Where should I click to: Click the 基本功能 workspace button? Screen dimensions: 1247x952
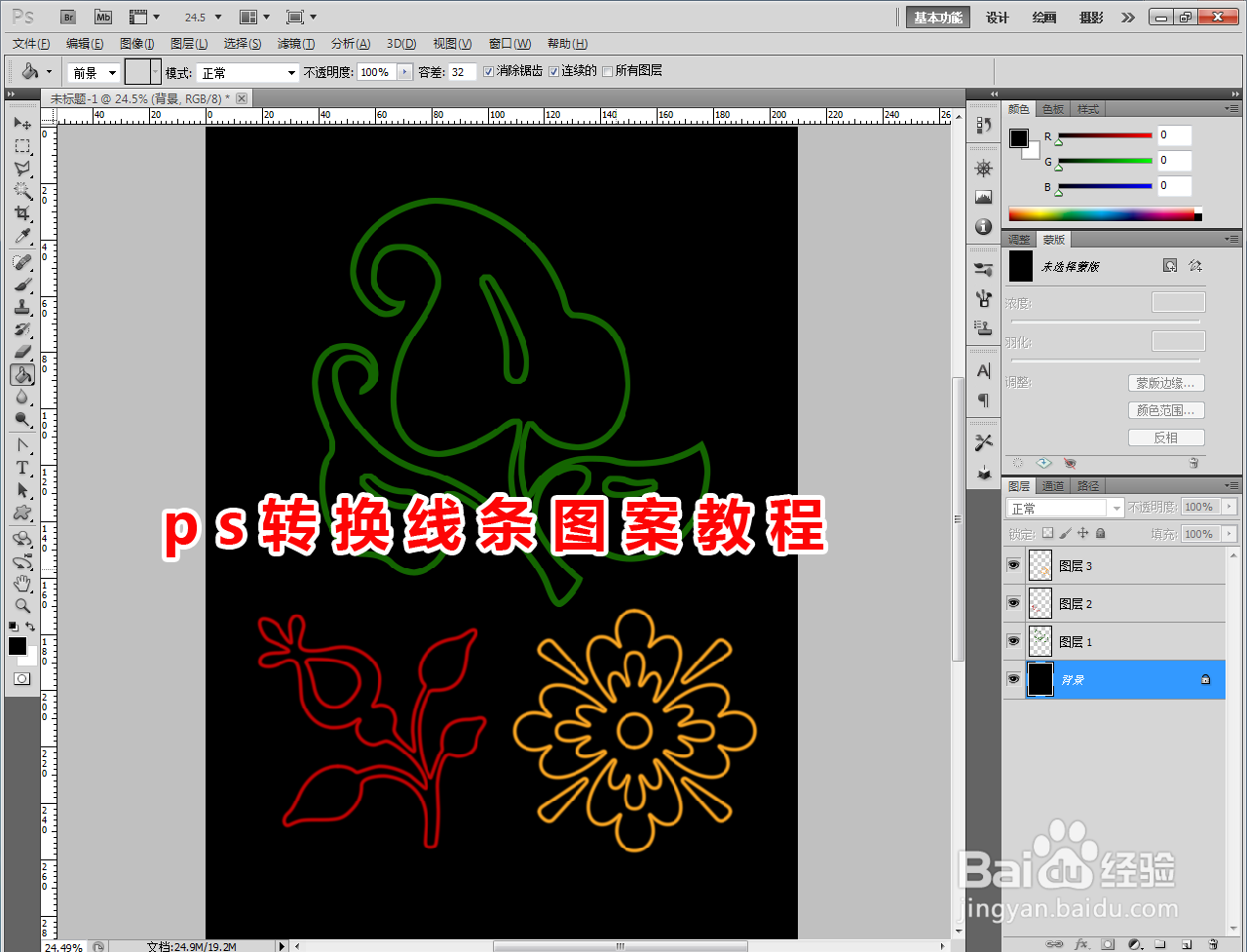938,18
